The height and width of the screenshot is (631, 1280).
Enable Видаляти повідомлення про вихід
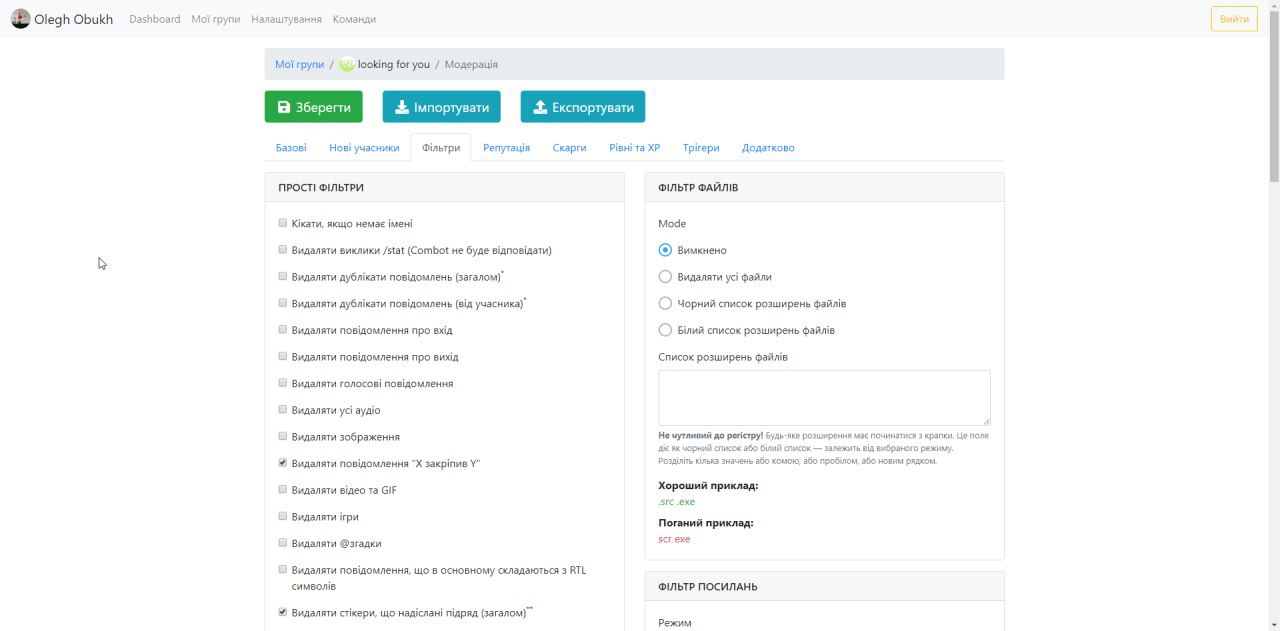click(283, 356)
